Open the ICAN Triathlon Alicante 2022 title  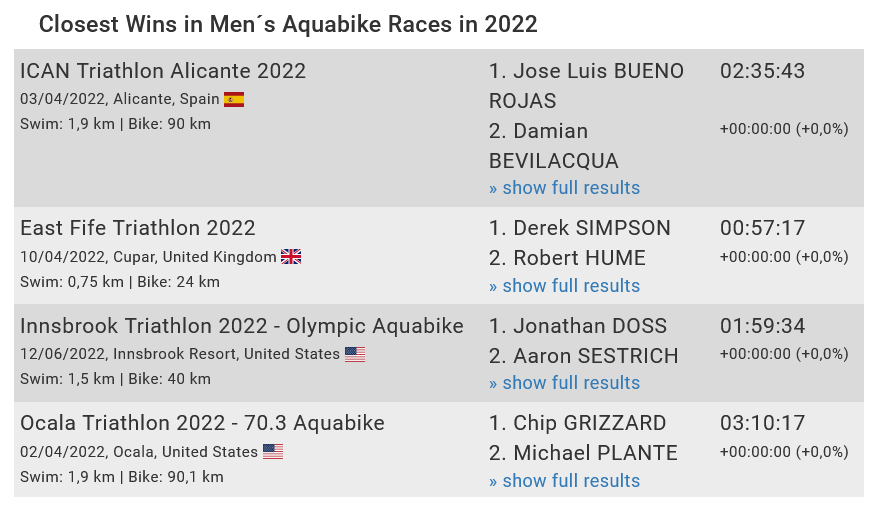click(163, 71)
